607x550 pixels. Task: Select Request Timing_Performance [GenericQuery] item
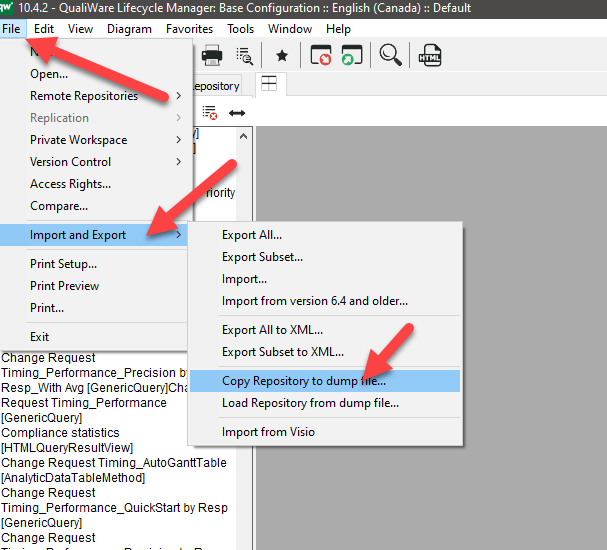pyautogui.click(x=84, y=410)
